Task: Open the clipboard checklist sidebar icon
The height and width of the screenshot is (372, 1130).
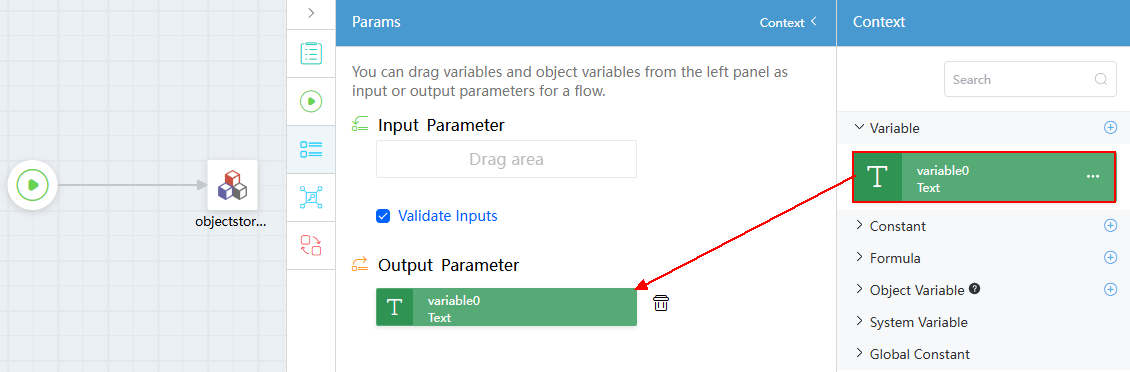Action: (311, 53)
